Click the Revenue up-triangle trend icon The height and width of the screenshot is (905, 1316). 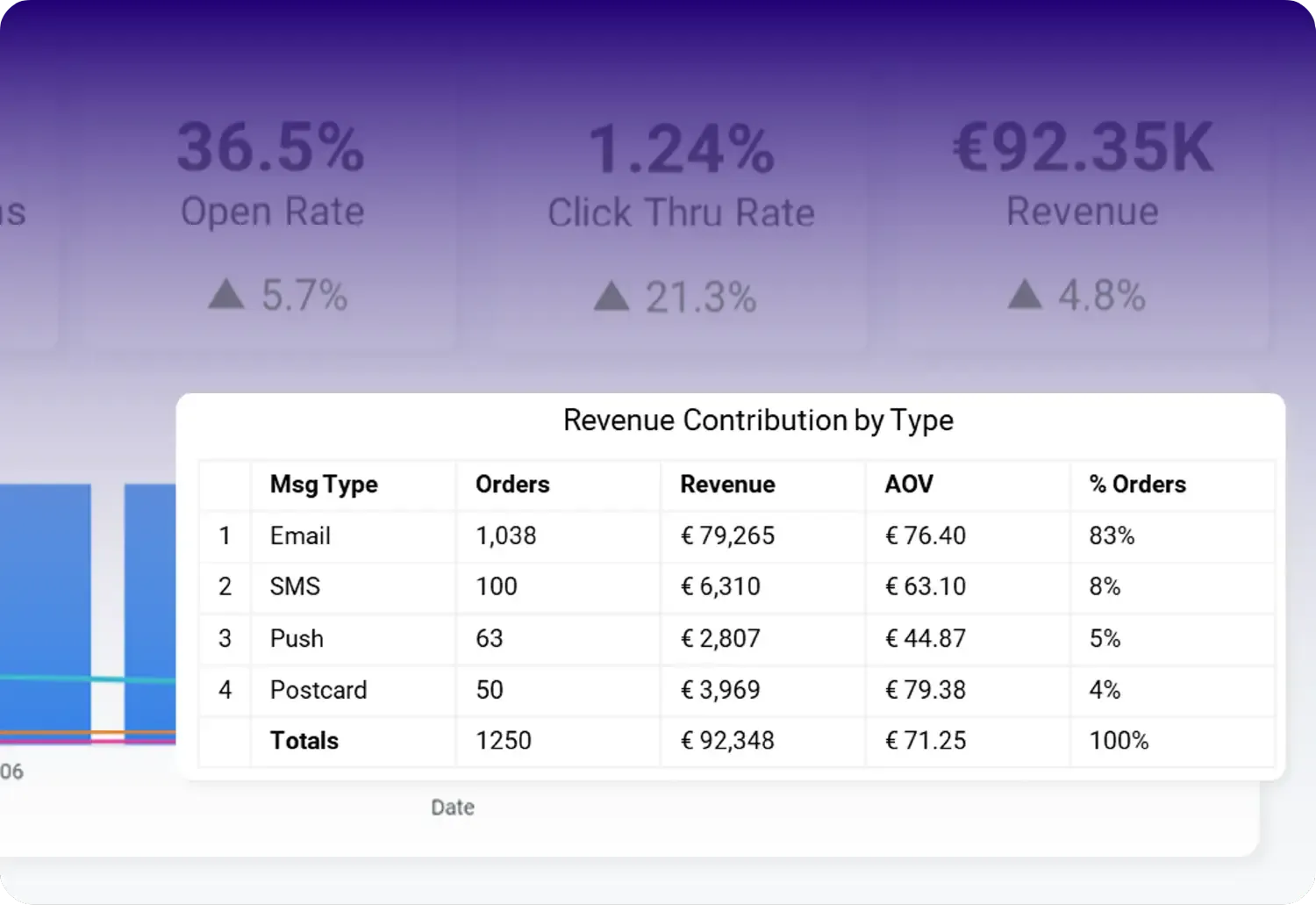[1025, 294]
